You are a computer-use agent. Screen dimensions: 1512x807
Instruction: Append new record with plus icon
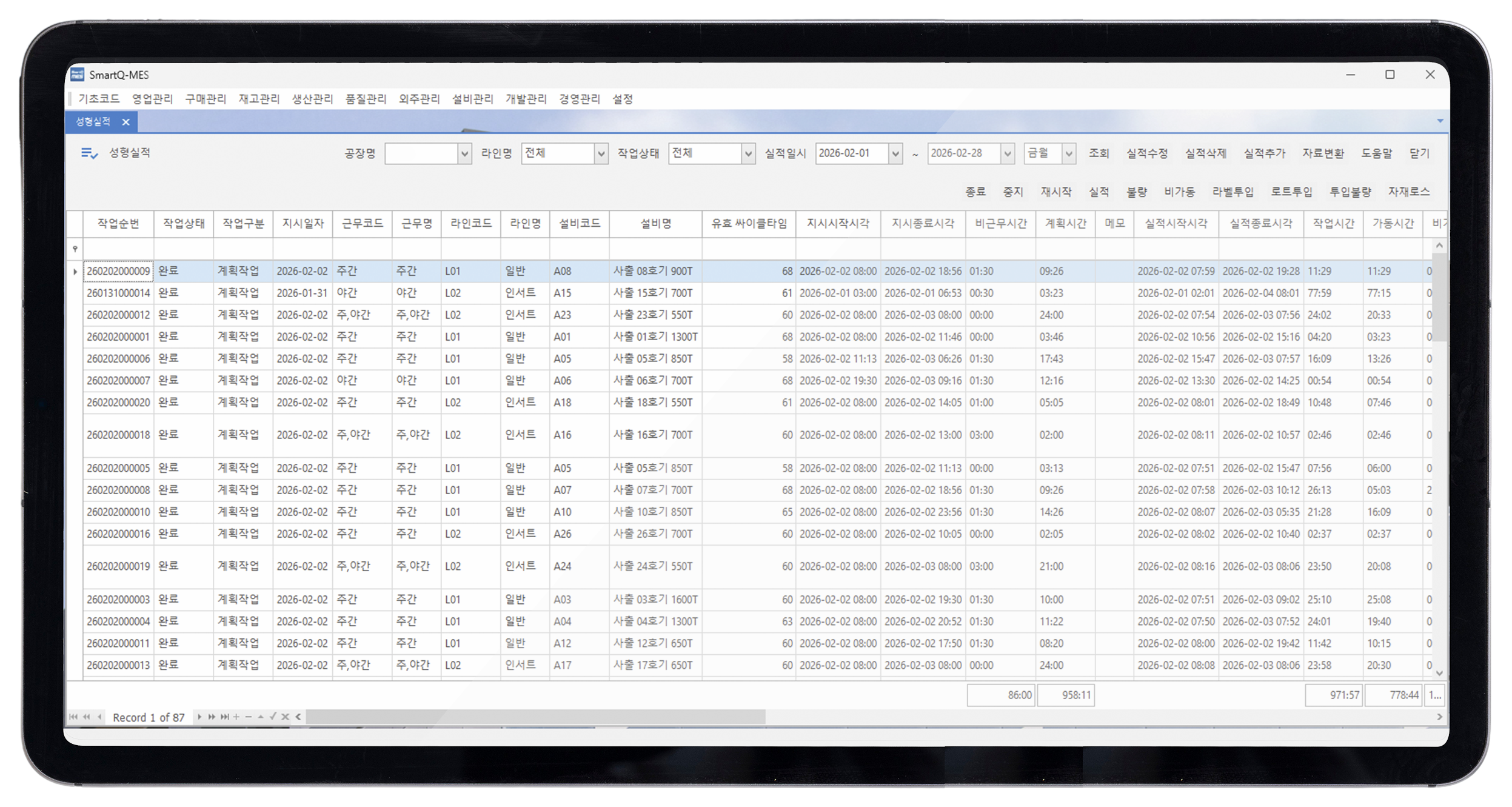[x=236, y=717]
